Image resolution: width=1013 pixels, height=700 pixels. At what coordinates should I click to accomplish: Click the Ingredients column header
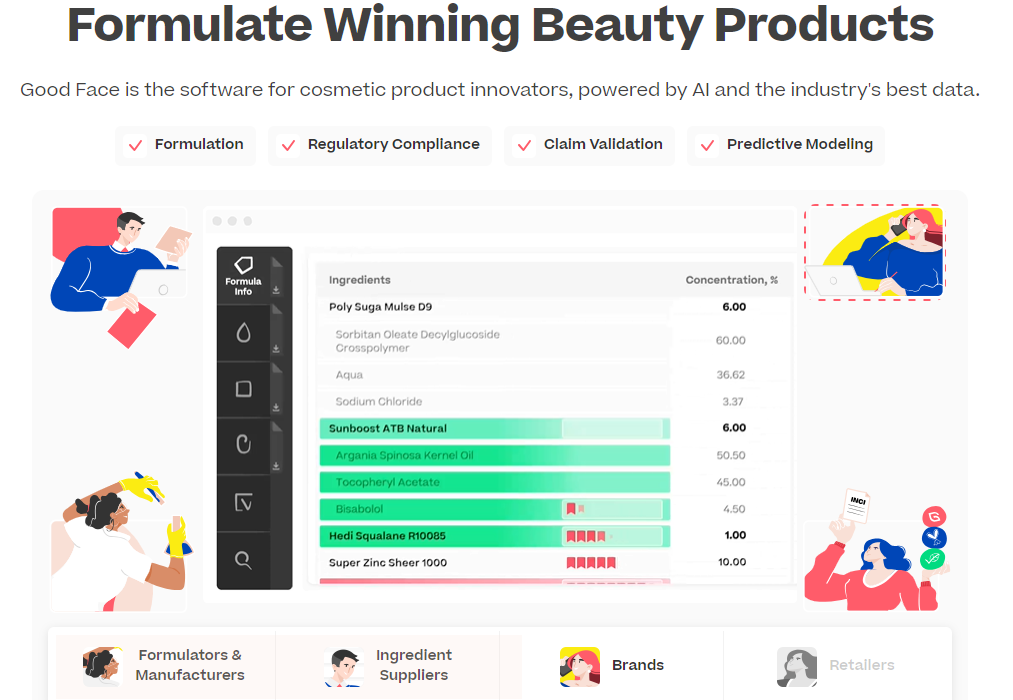(x=360, y=280)
